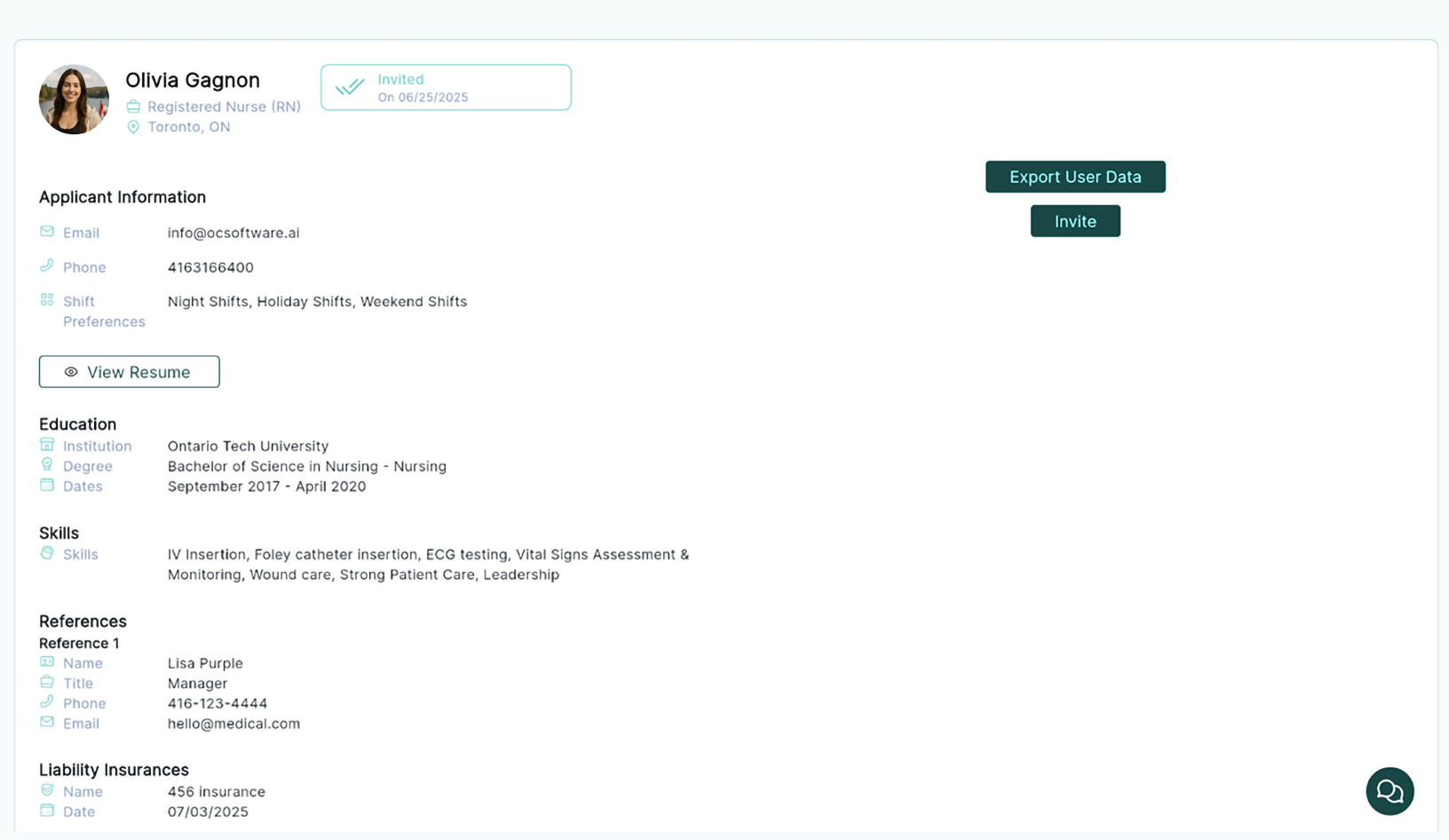Click the email icon beside info@ocsoftware.ai
The image size is (1449, 840).
point(46,232)
